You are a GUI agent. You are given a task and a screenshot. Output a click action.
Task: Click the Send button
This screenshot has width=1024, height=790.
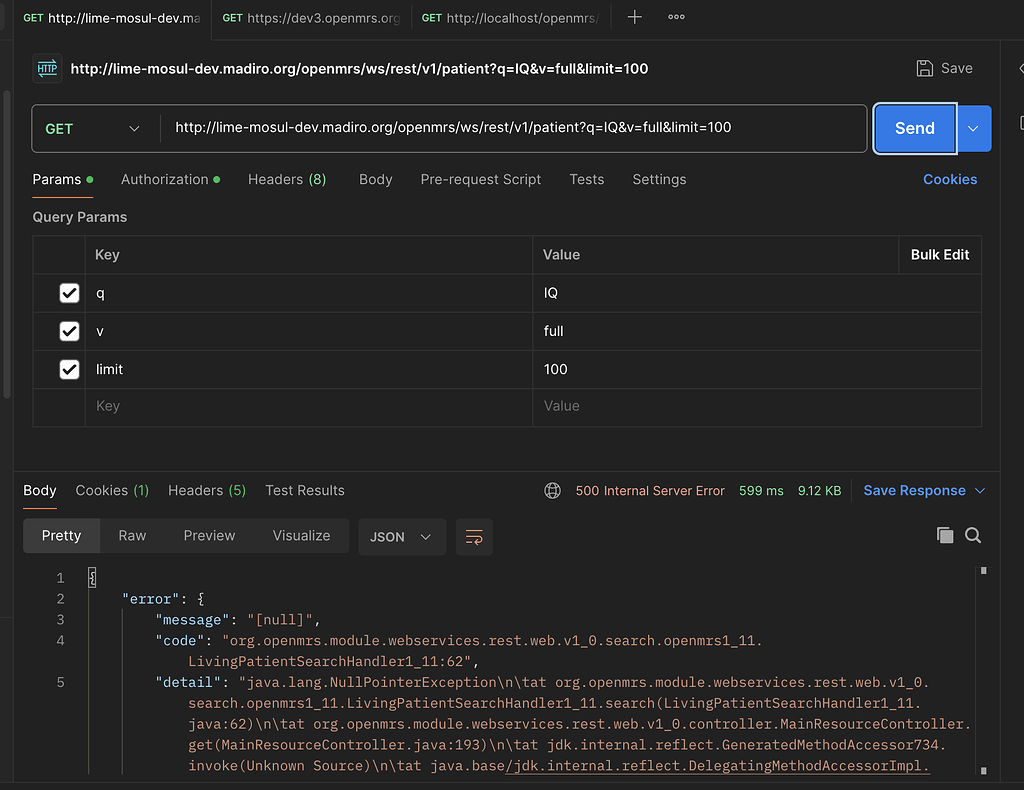[x=913, y=128]
